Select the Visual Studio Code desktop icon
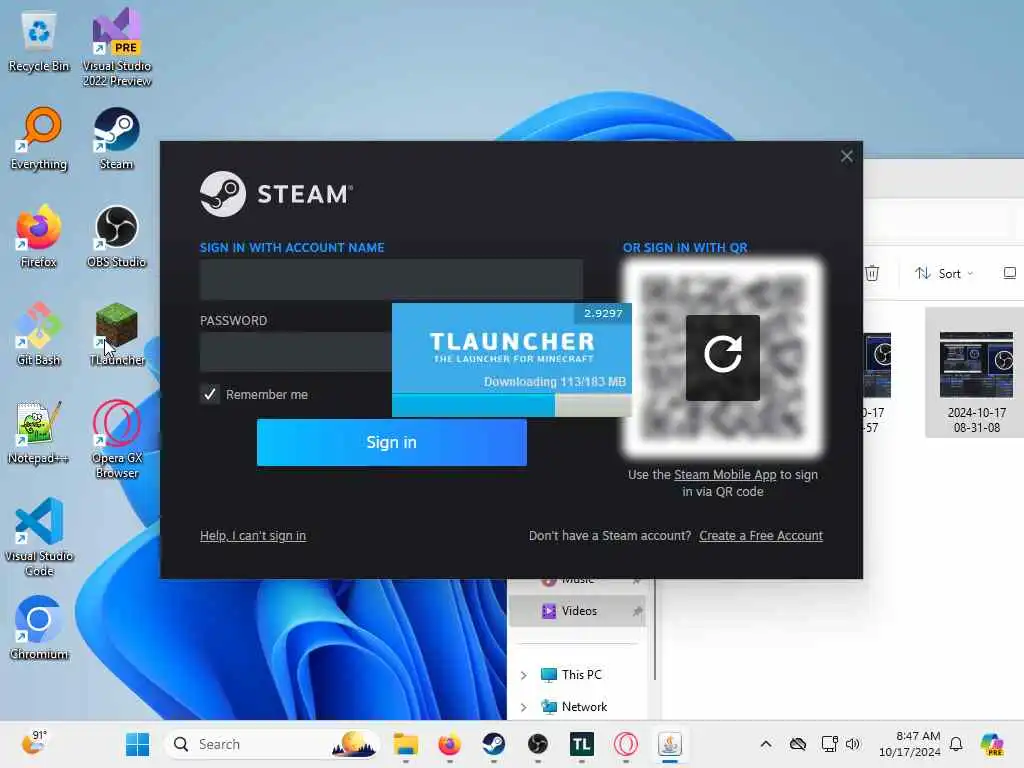Screen dimensions: 1024x768 (x=39, y=537)
